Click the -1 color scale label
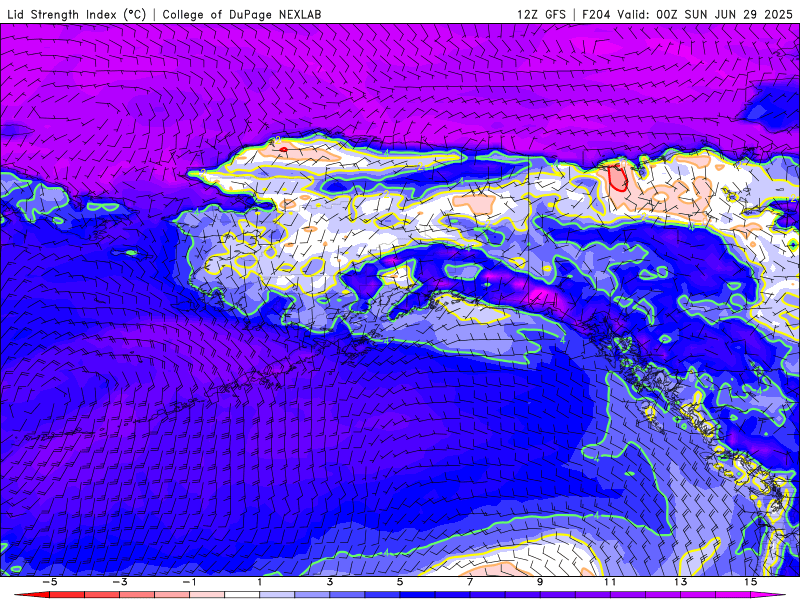 pos(189,582)
